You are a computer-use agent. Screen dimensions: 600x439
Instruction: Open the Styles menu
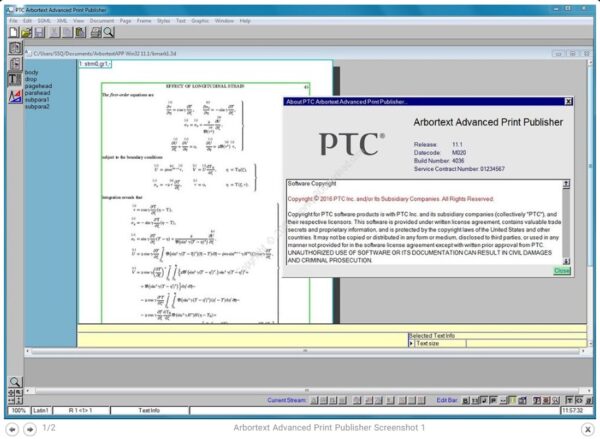click(x=163, y=21)
